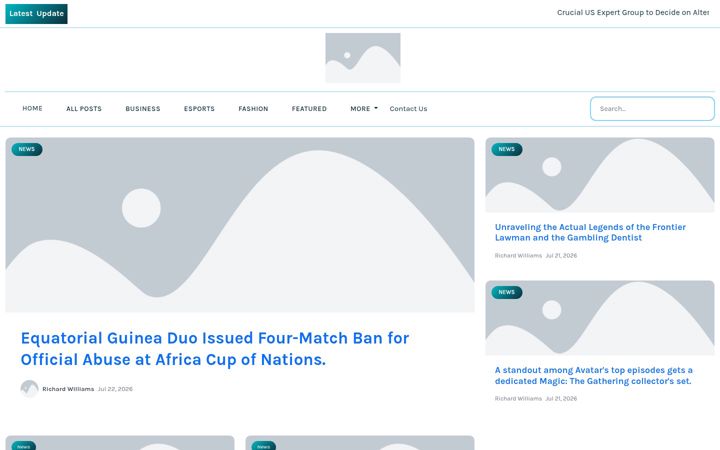Select the BUSINESS menu item
The width and height of the screenshot is (720, 450).
[143, 109]
